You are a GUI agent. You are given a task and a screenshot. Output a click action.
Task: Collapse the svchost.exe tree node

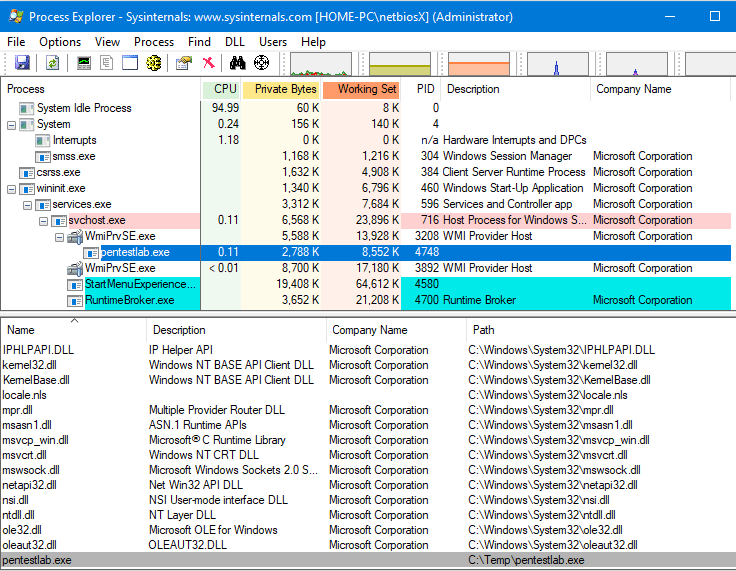point(43,220)
